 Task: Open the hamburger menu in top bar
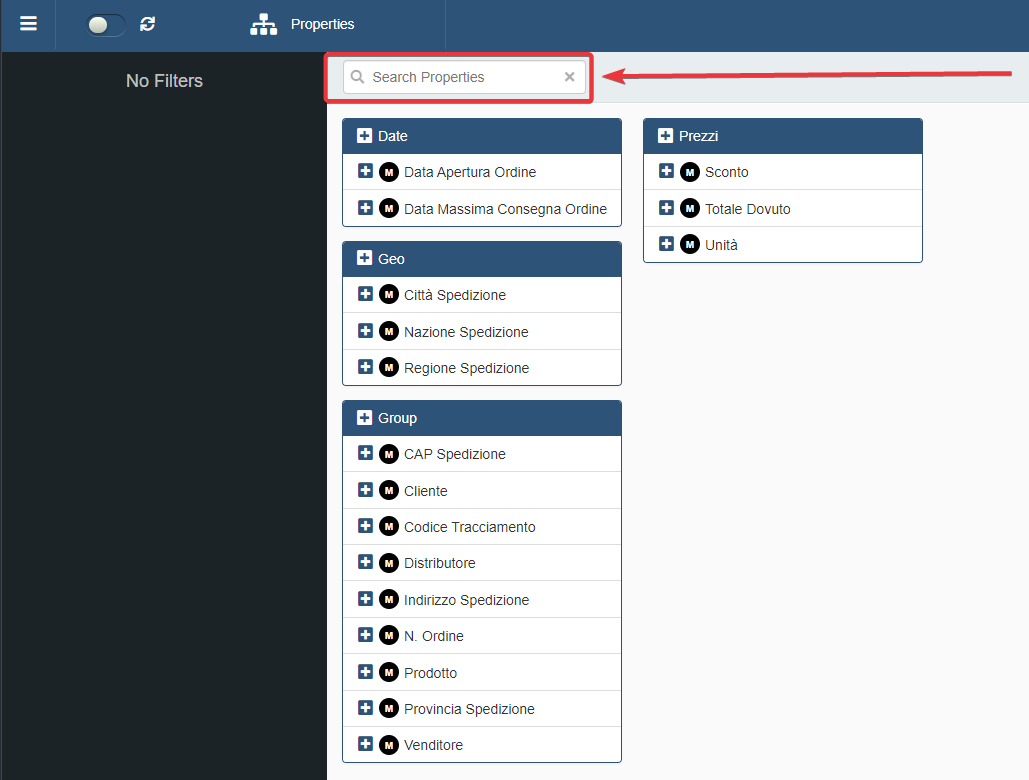coord(28,24)
